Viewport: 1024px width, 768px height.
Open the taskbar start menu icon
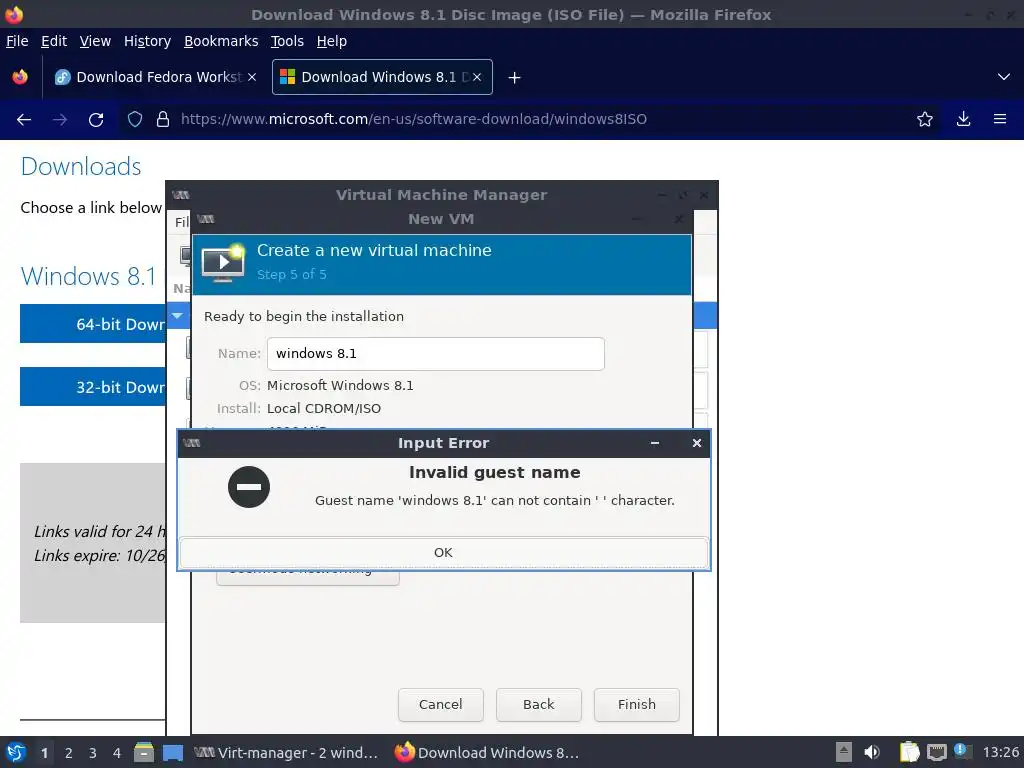tap(16, 752)
